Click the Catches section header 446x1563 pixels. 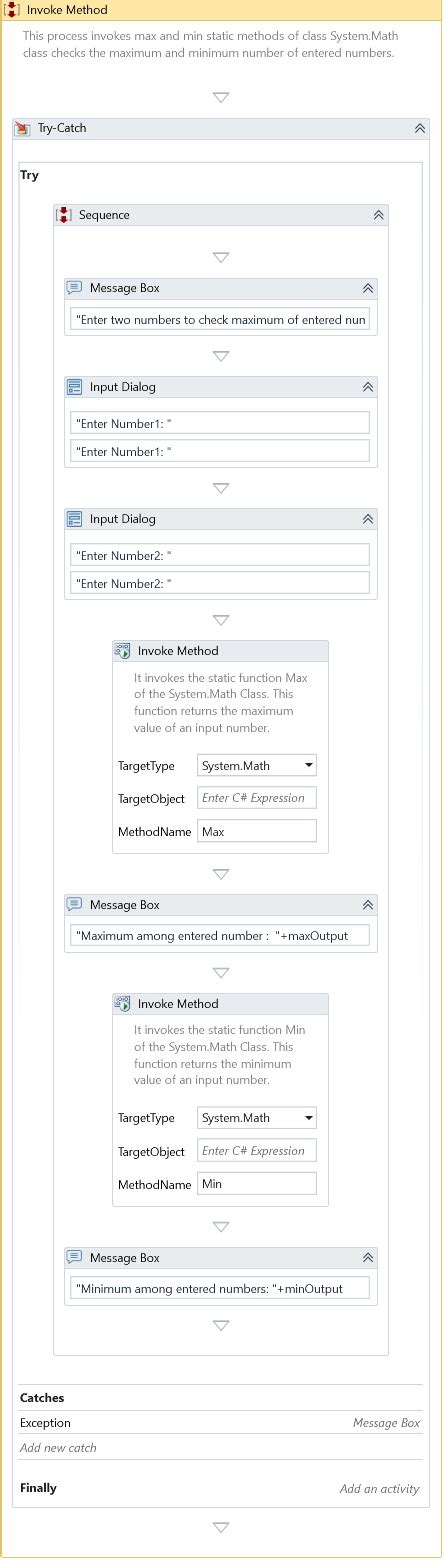click(42, 1398)
